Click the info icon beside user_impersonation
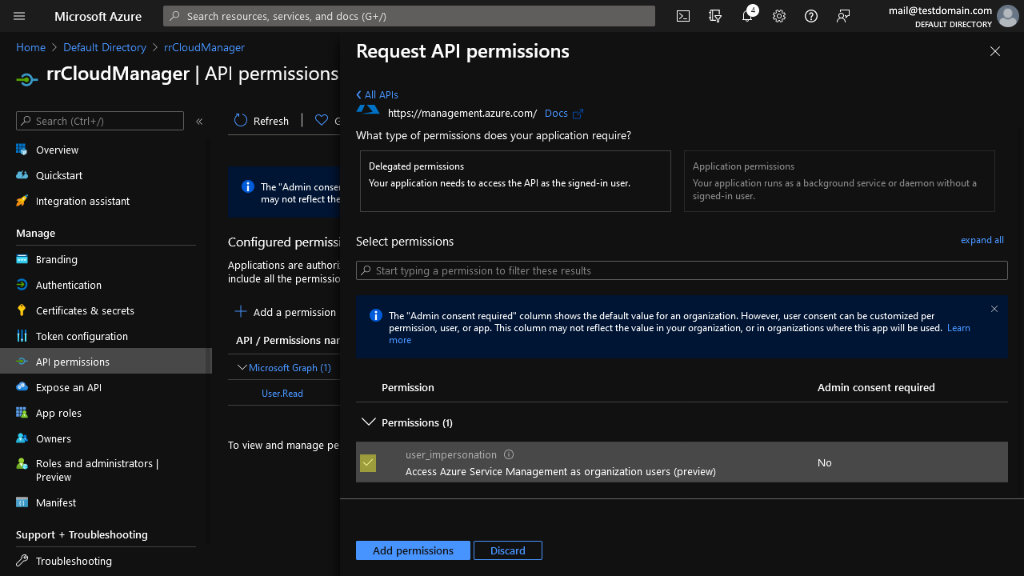Image resolution: width=1024 pixels, height=576 pixels. (509, 455)
